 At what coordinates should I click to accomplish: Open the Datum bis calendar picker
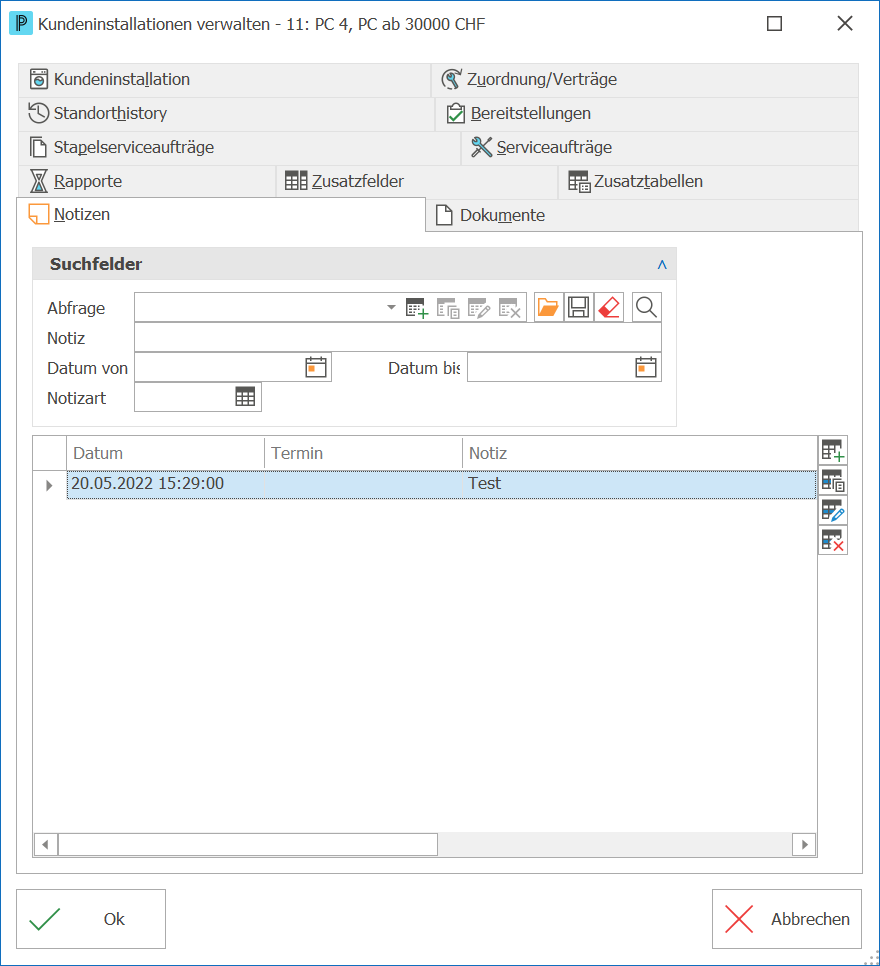point(646,367)
